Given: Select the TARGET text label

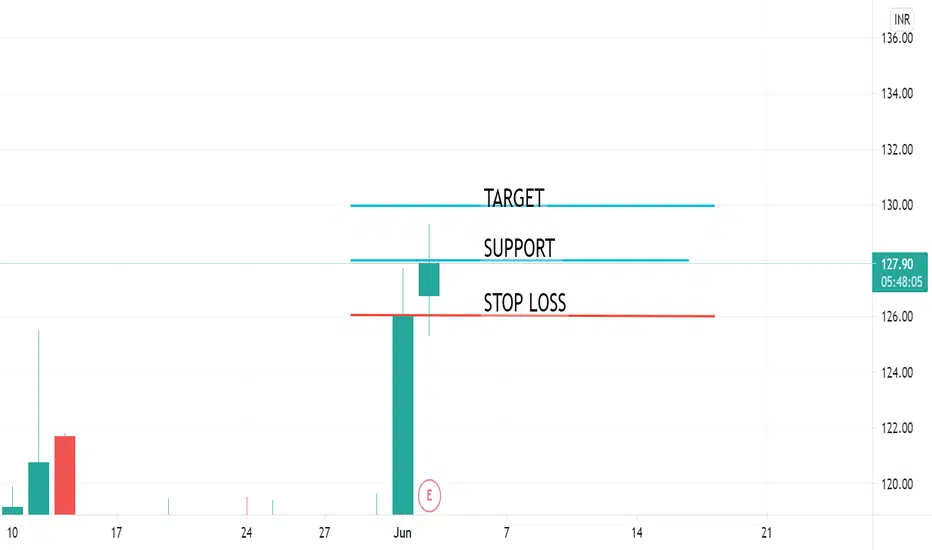Looking at the screenshot, I should pos(514,198).
